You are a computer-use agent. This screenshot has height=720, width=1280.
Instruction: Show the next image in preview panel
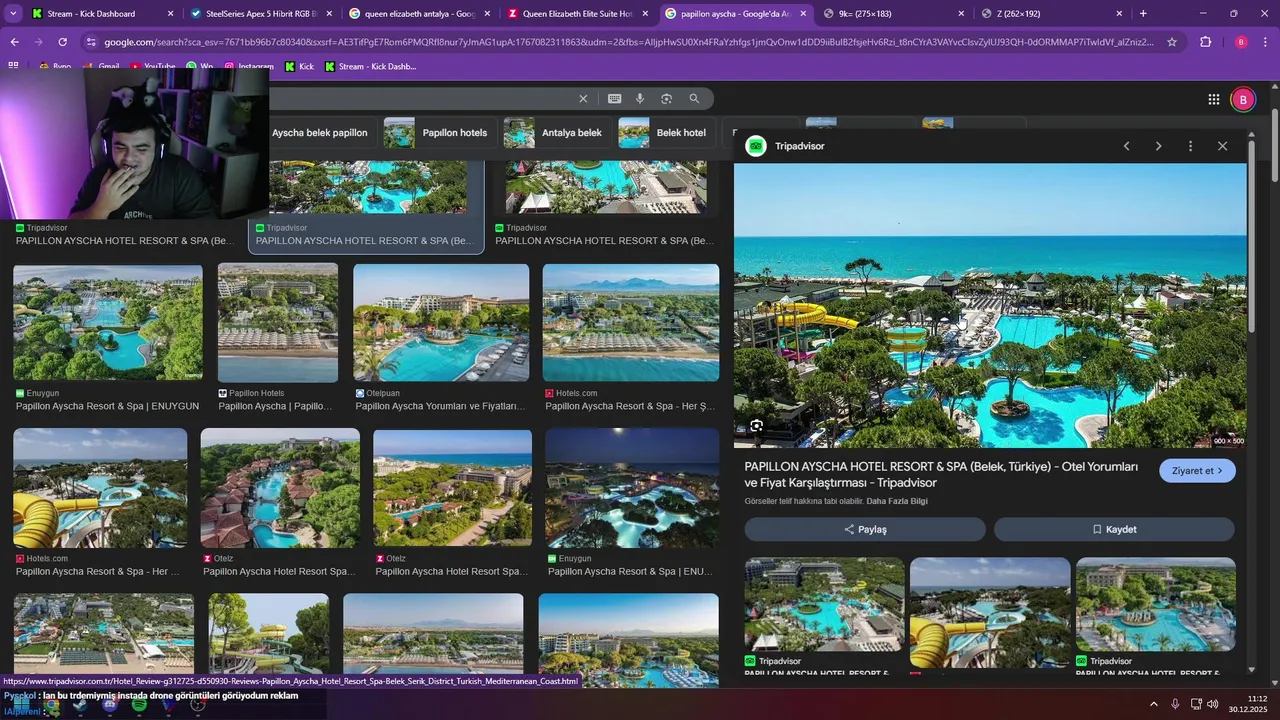(x=1158, y=146)
